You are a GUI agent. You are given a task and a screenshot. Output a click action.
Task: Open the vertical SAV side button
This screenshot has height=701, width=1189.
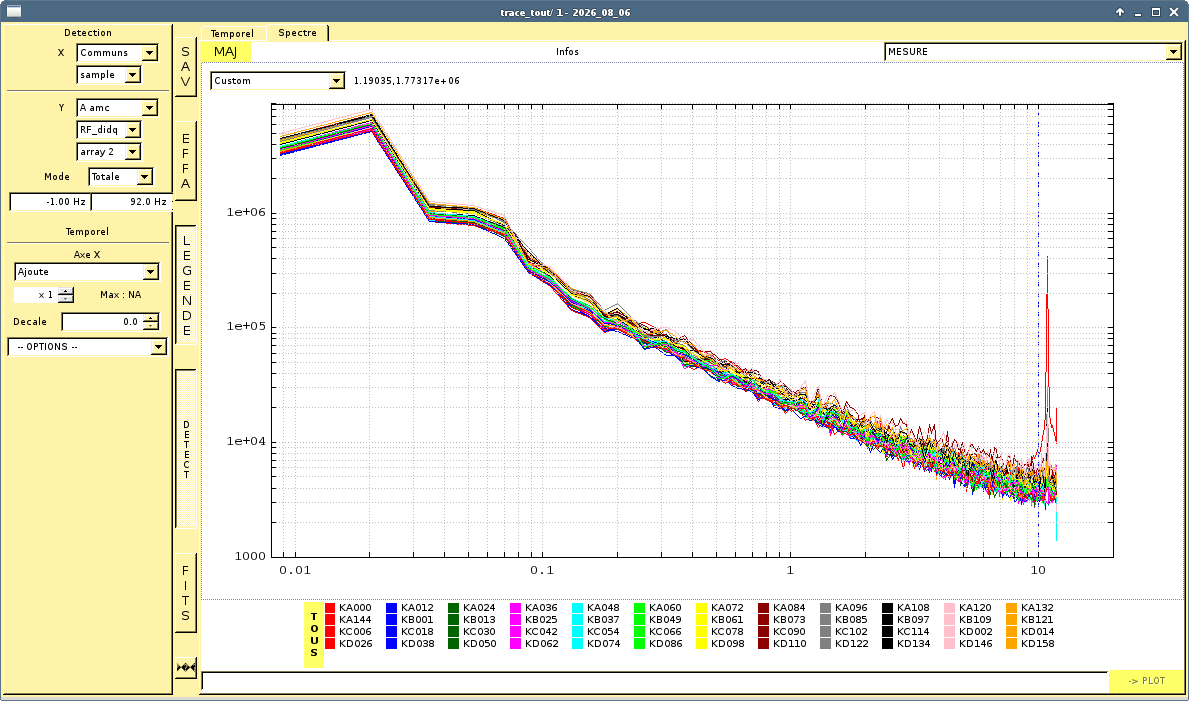[186, 67]
